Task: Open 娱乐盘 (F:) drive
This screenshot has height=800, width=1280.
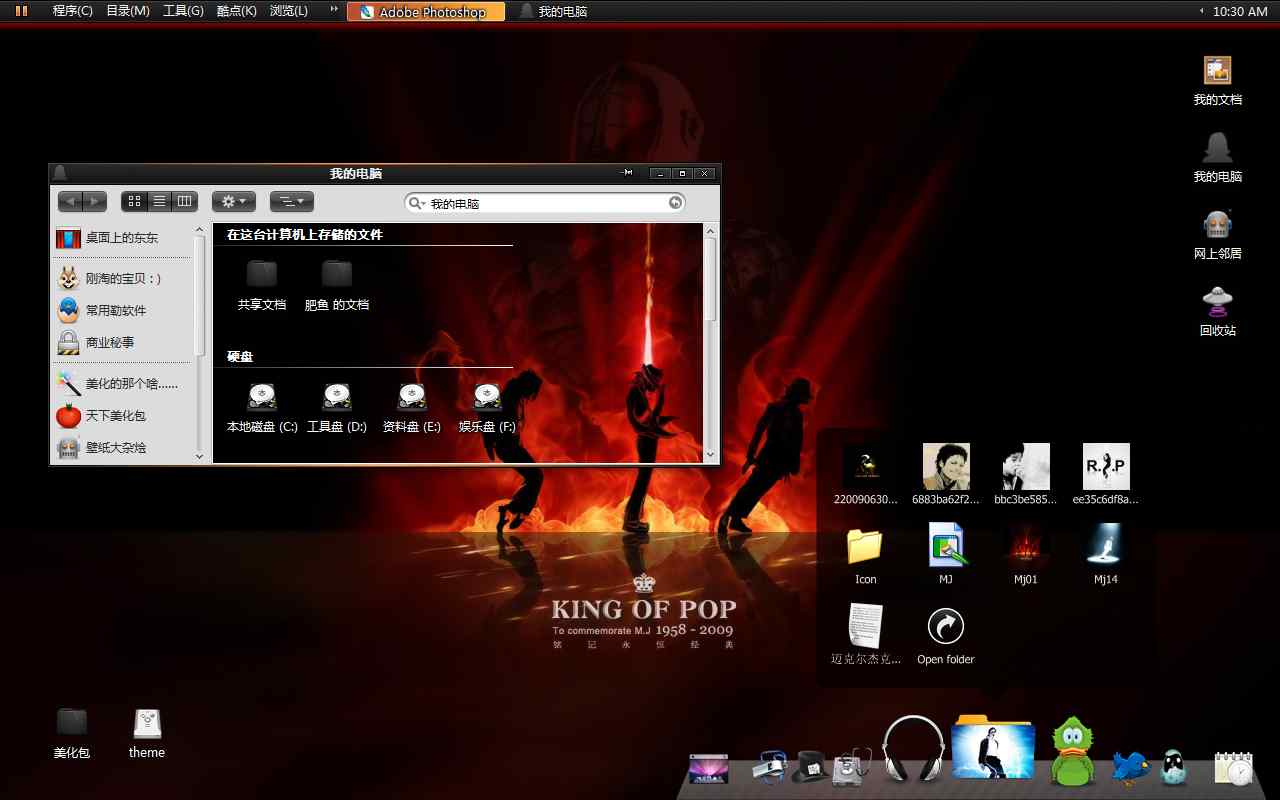Action: pyautogui.click(x=487, y=408)
